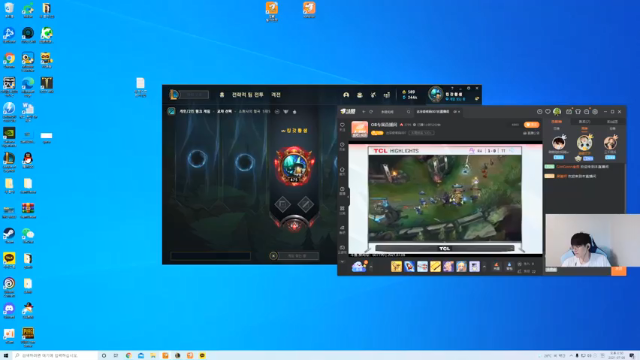Image resolution: width=640 pixels, height=360 pixels.
Task: Select third tab in Huya right panel
Action: pos(612,122)
